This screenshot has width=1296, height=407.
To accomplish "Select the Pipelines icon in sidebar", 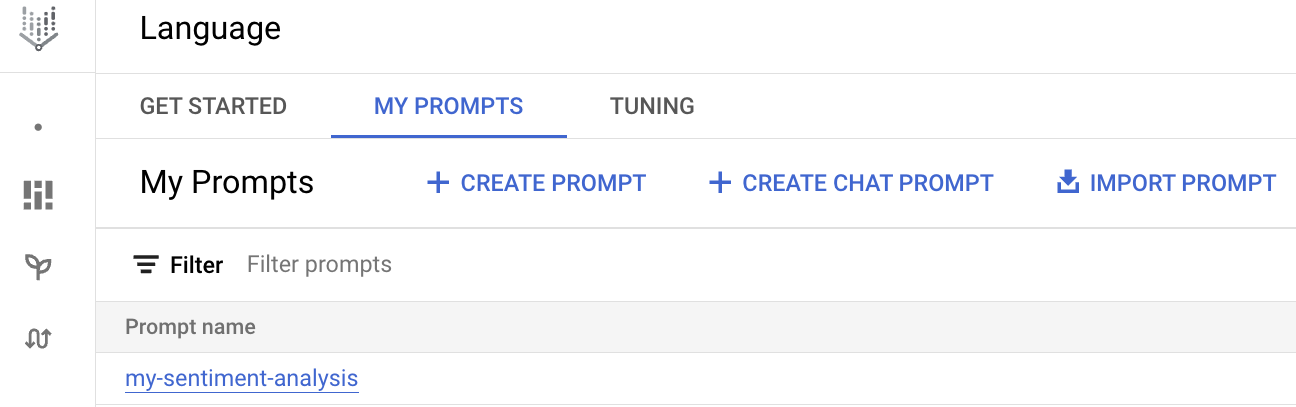I will click(x=38, y=339).
